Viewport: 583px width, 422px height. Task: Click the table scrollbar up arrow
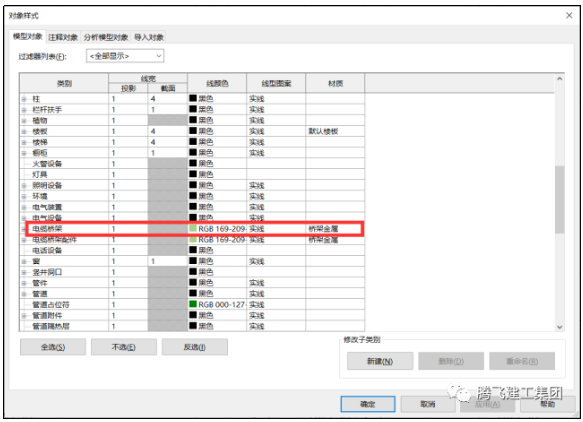click(559, 79)
